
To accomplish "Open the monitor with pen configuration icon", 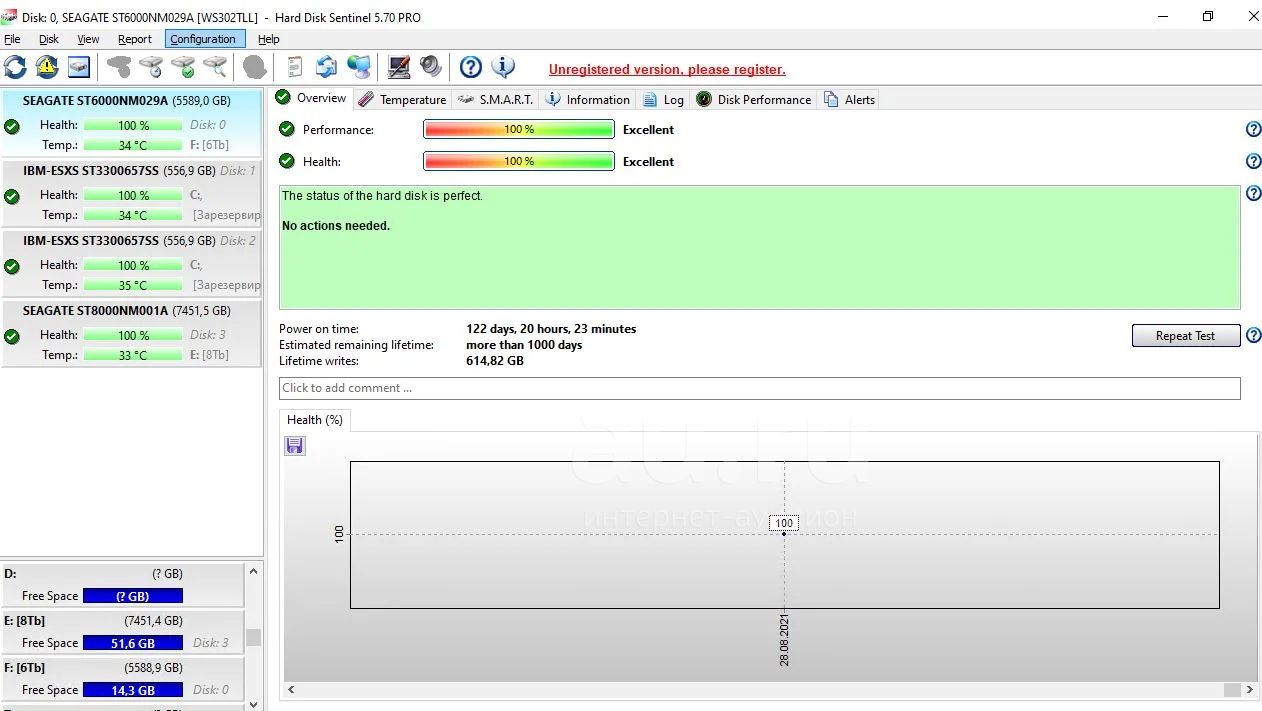I will 399,67.
